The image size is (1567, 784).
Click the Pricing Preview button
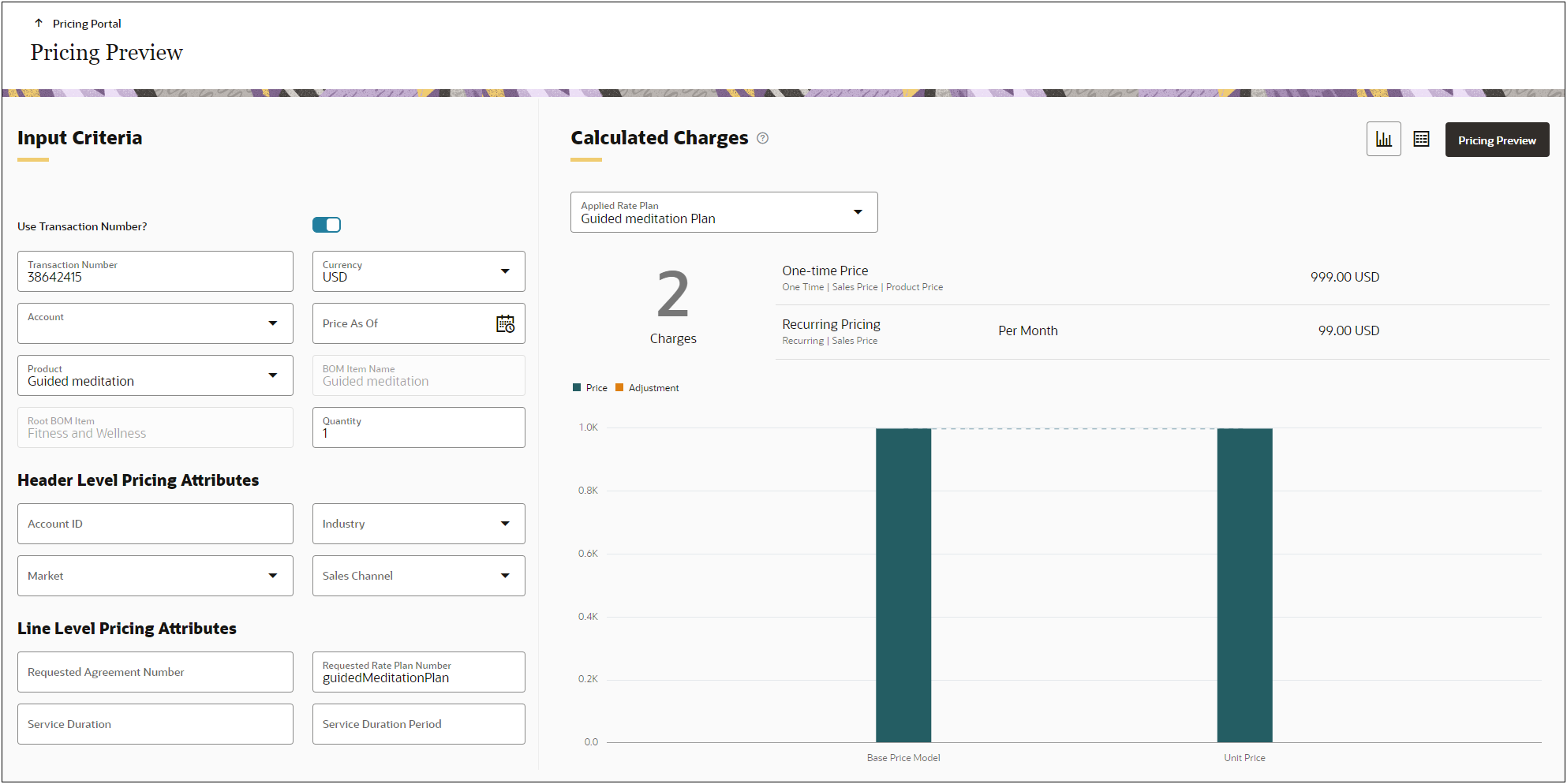(x=1497, y=140)
